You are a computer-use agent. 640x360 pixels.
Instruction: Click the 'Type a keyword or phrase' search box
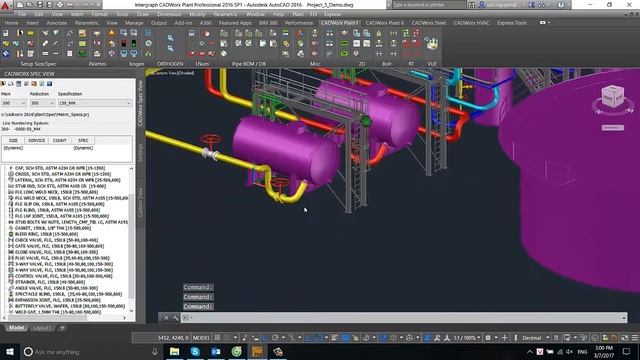pyautogui.click(x=429, y=5)
